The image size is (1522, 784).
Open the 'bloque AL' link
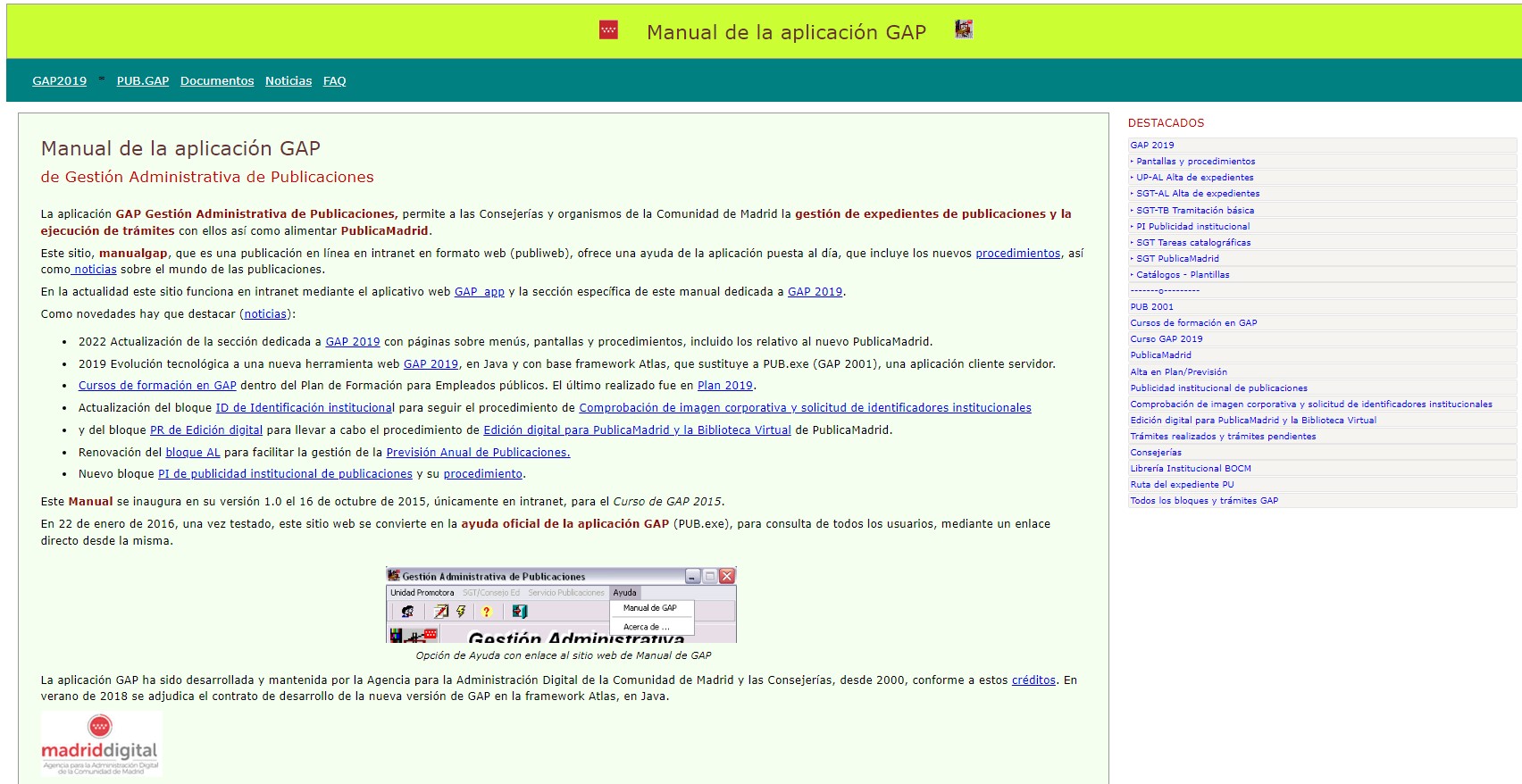coord(193,453)
